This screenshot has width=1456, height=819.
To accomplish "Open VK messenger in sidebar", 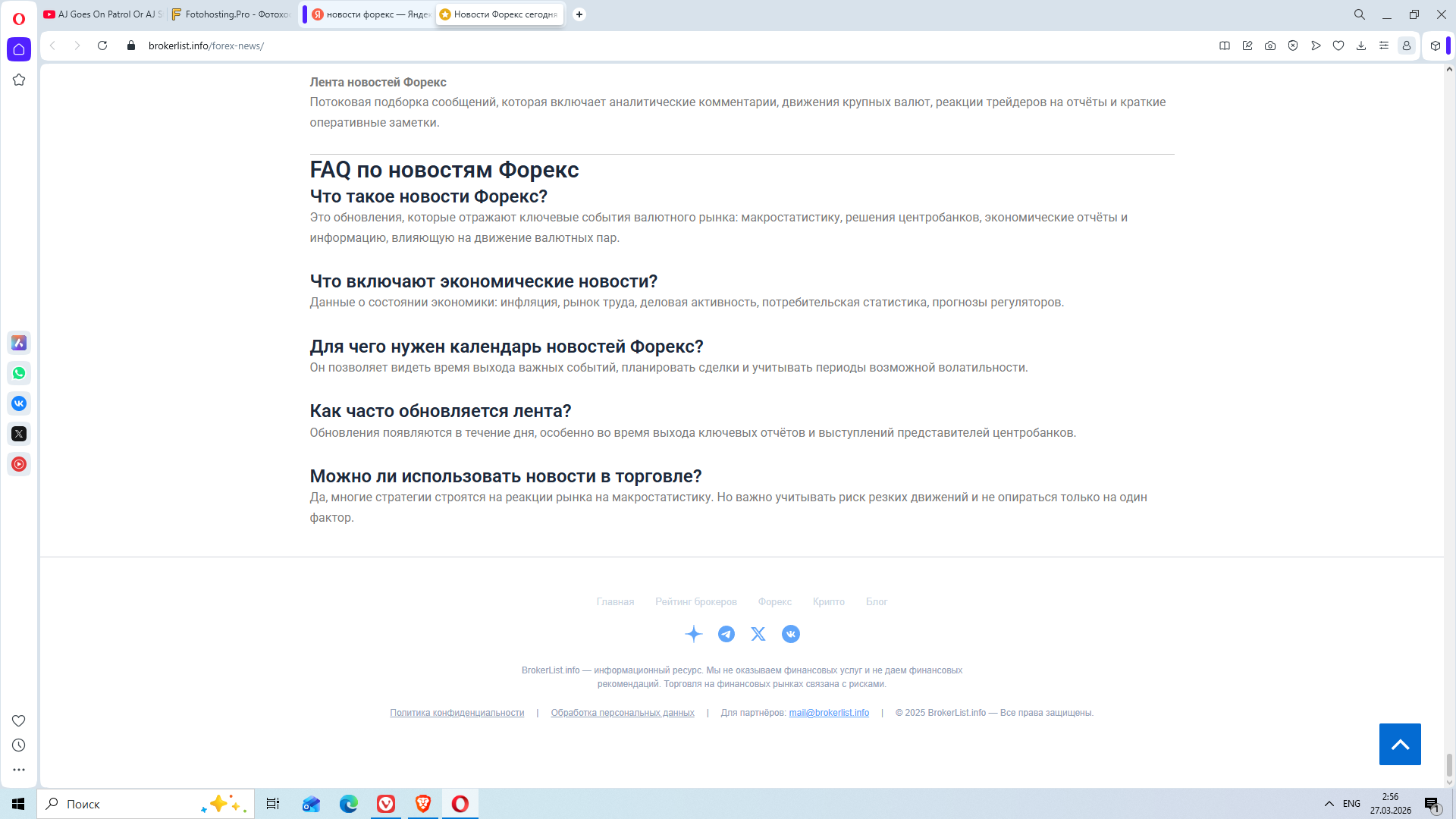I will pyautogui.click(x=19, y=403).
